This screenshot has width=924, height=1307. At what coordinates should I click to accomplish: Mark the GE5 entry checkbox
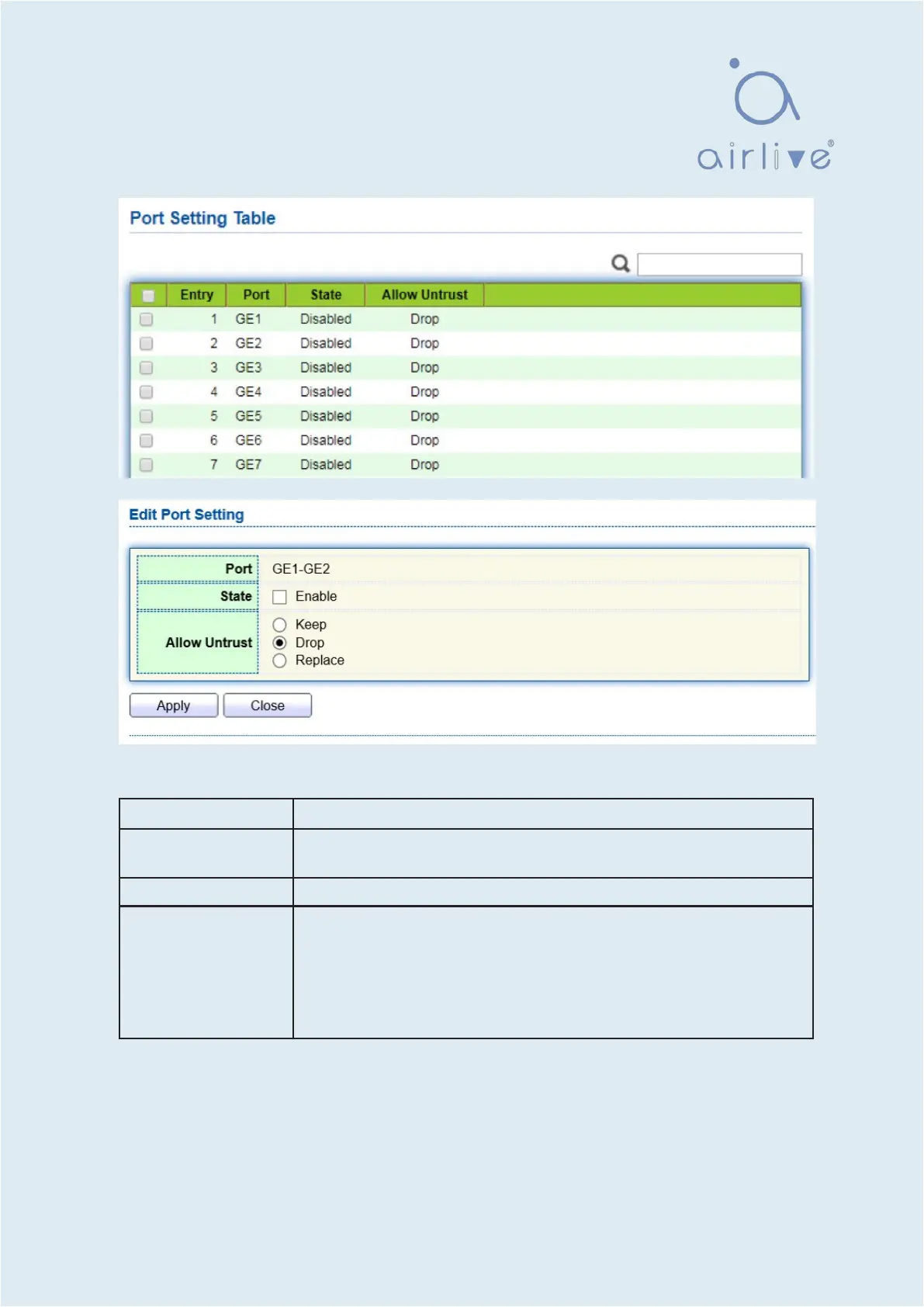(146, 417)
